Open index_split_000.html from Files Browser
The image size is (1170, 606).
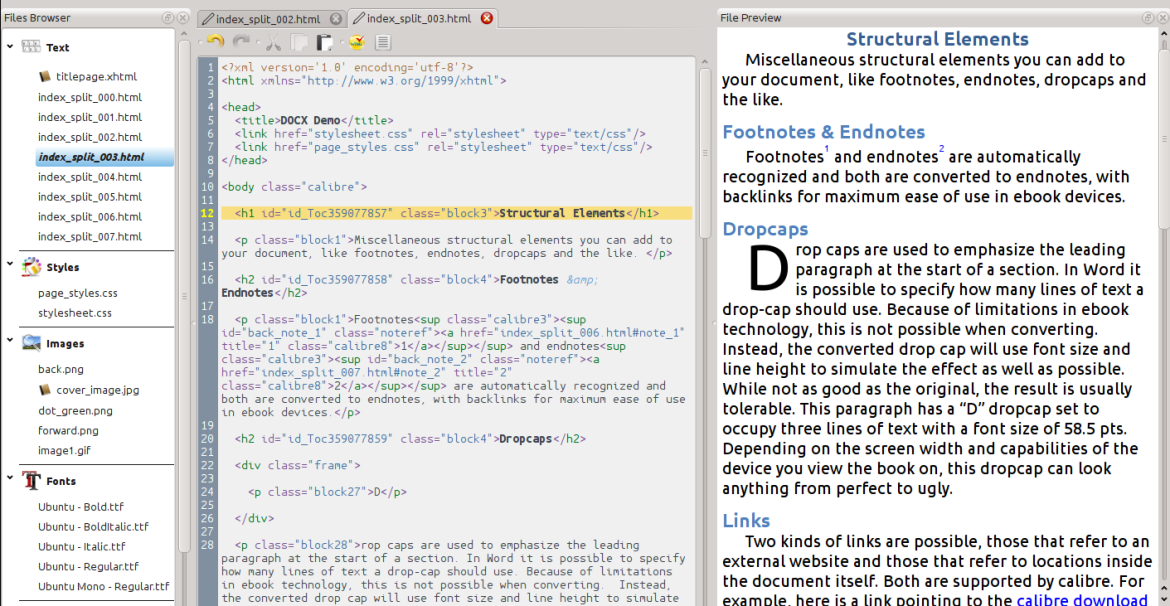pos(90,97)
